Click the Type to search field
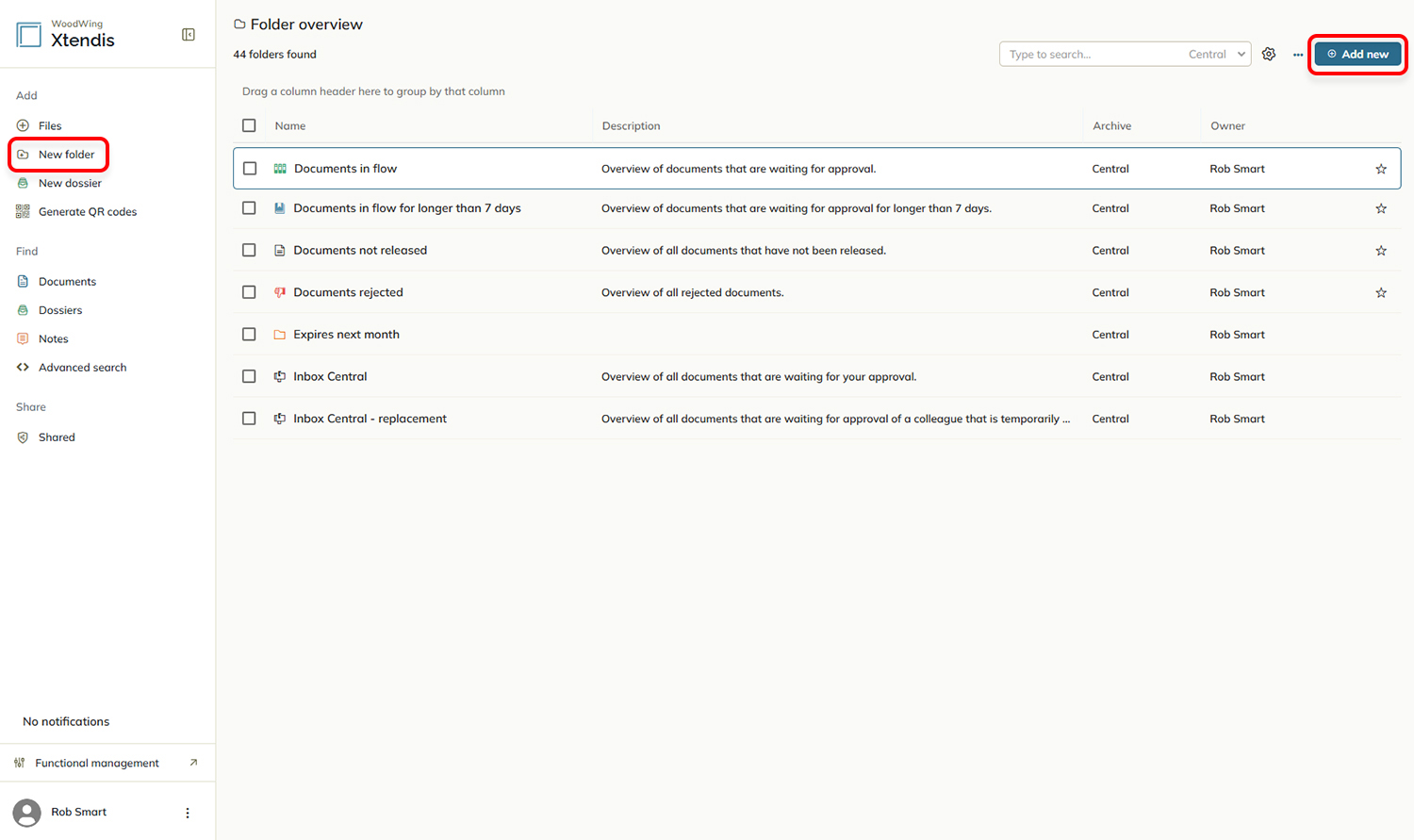The image size is (1414, 840). [x=1092, y=55]
